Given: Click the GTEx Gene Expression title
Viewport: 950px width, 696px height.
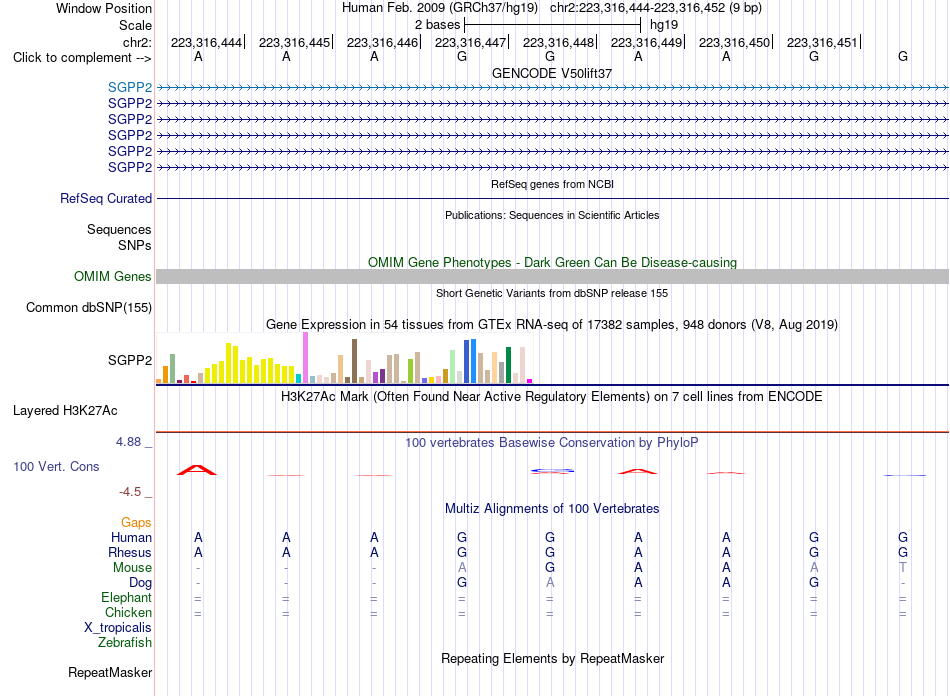Looking at the screenshot, I should 552,325.
